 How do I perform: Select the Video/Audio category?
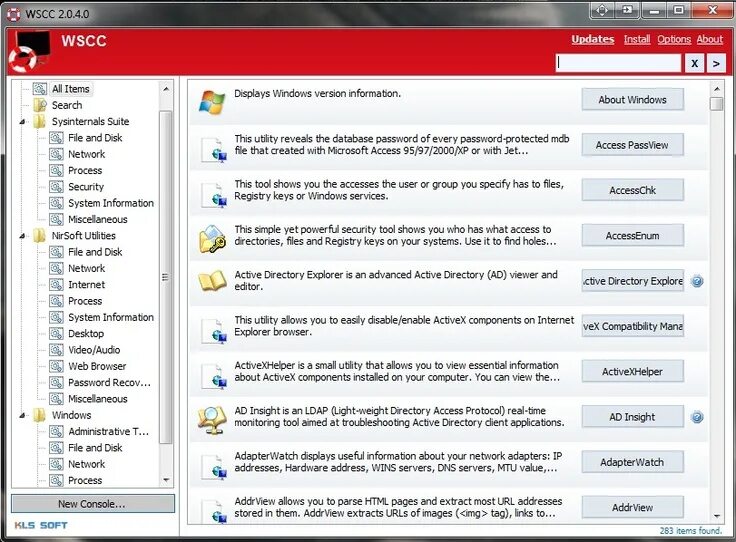click(94, 350)
